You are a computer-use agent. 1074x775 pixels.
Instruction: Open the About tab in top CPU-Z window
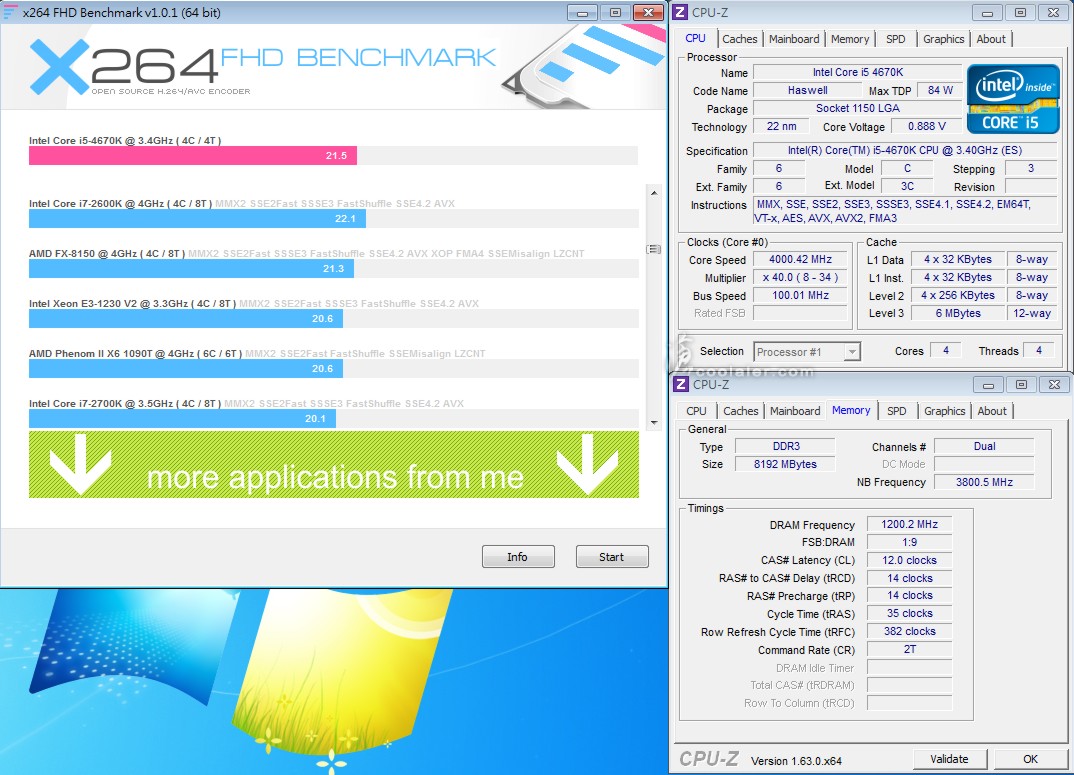coord(991,39)
